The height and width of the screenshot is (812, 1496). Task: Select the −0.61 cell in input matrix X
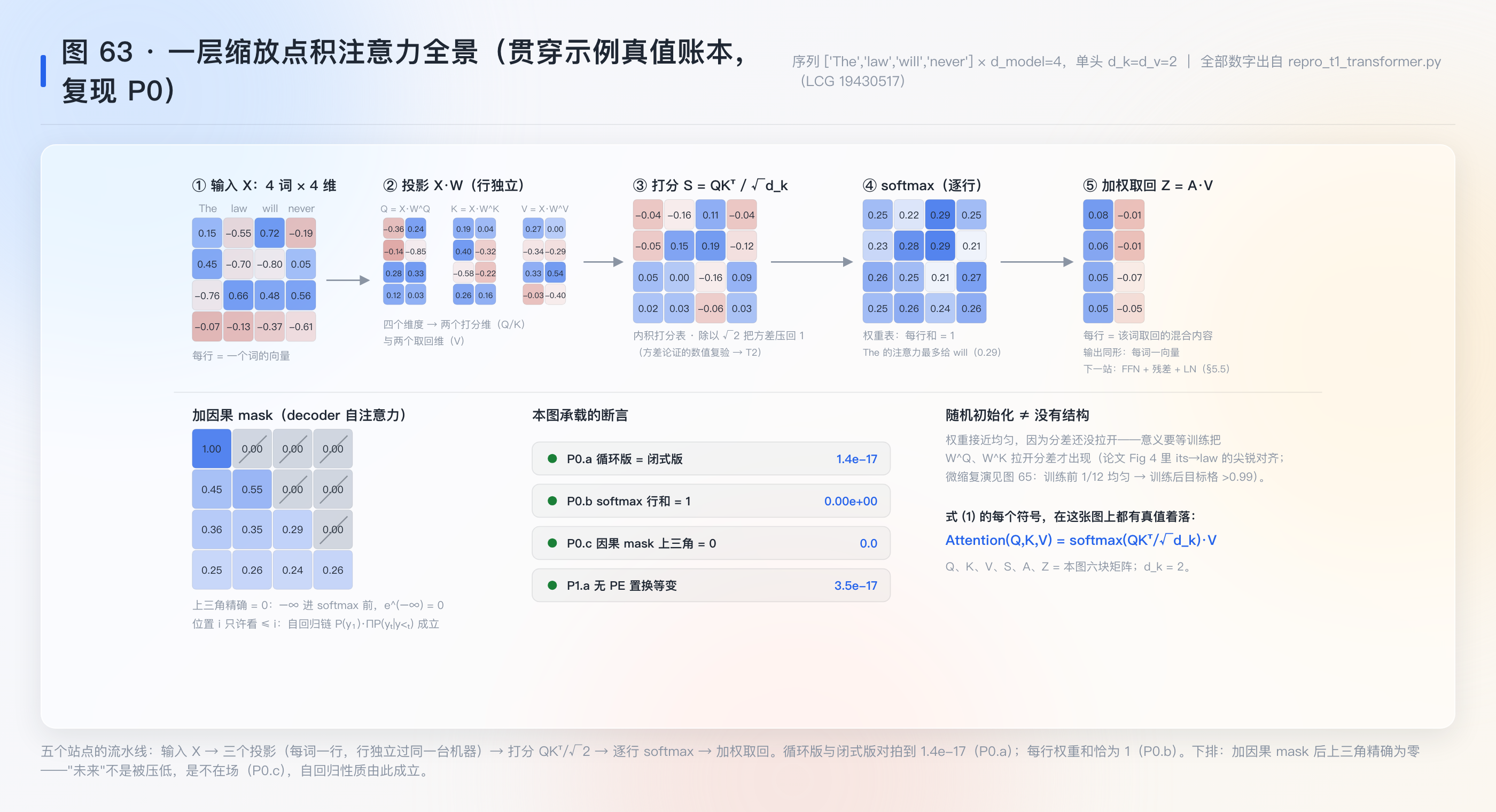coord(301,326)
